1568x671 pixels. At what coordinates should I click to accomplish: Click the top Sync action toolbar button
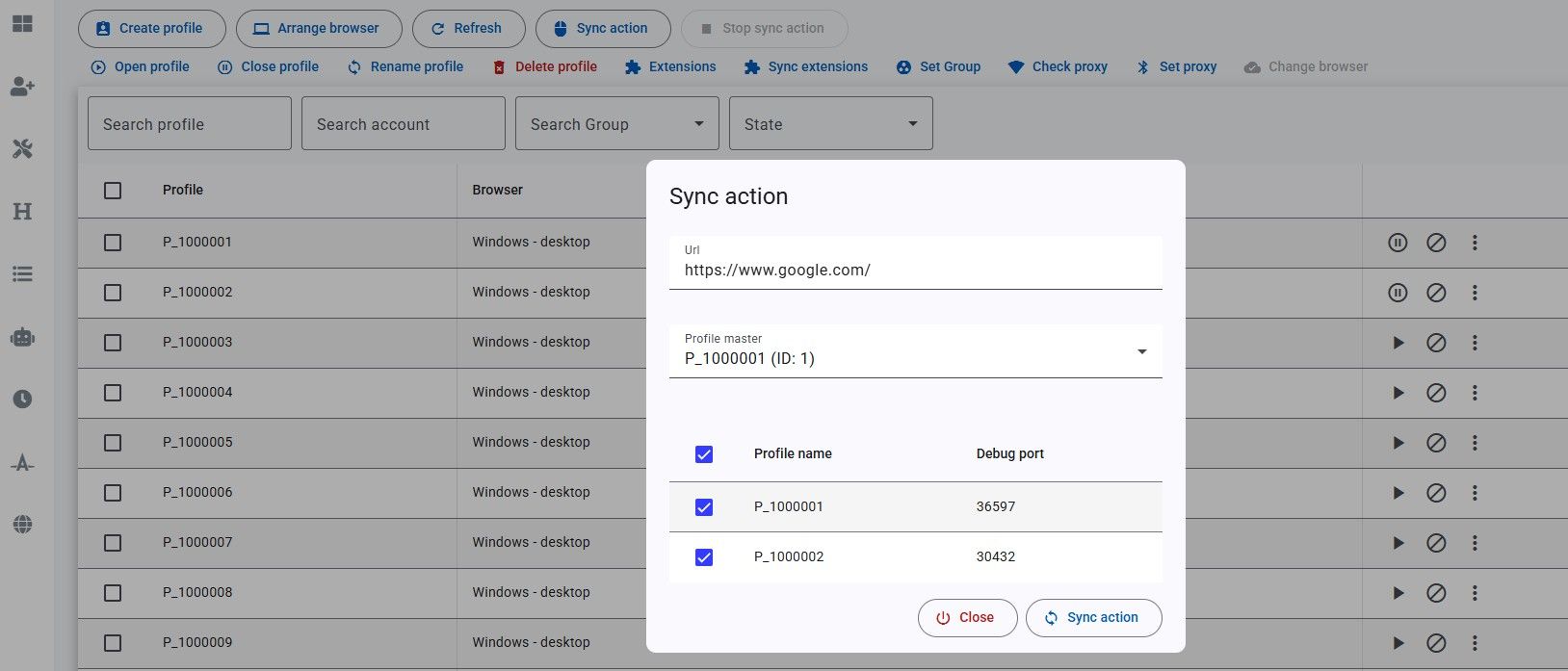pyautogui.click(x=603, y=29)
